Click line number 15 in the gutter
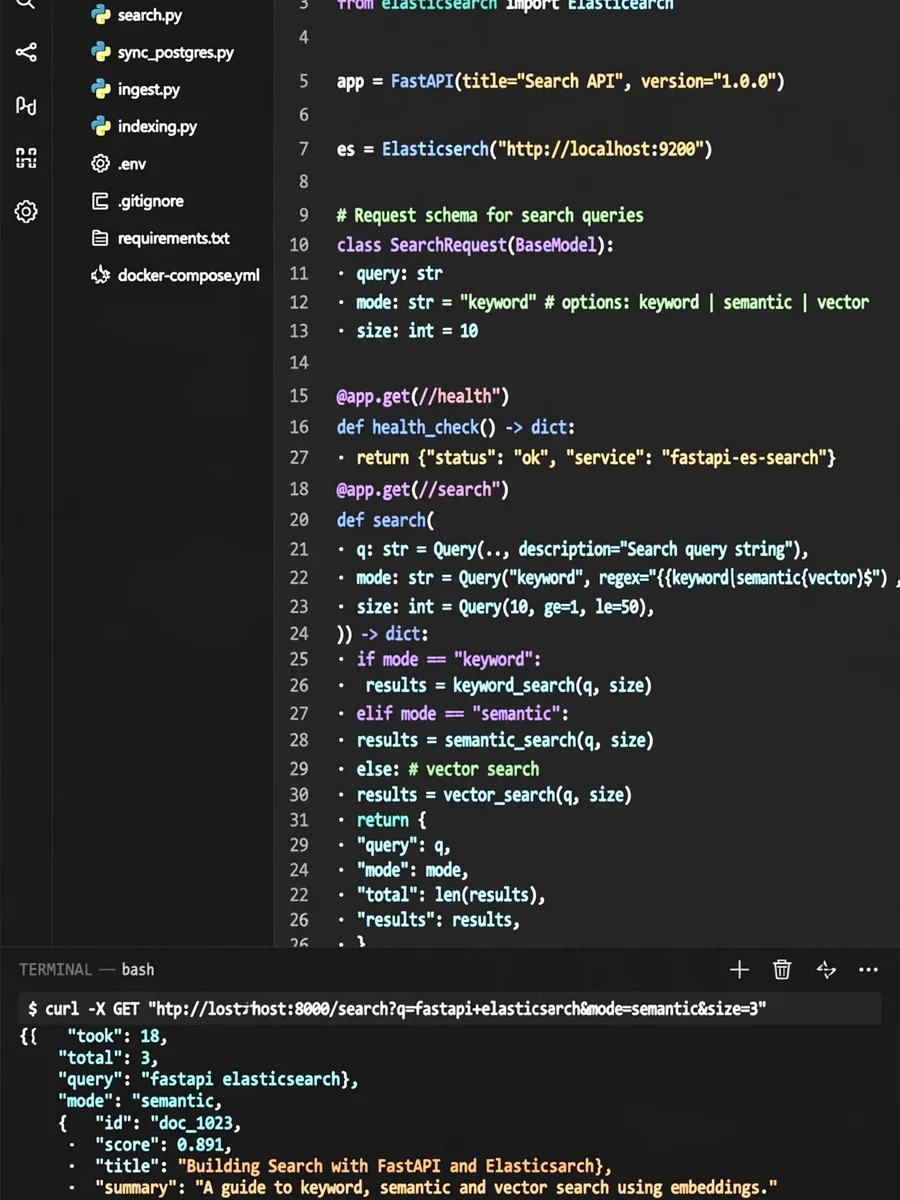900x1200 pixels. [298, 396]
